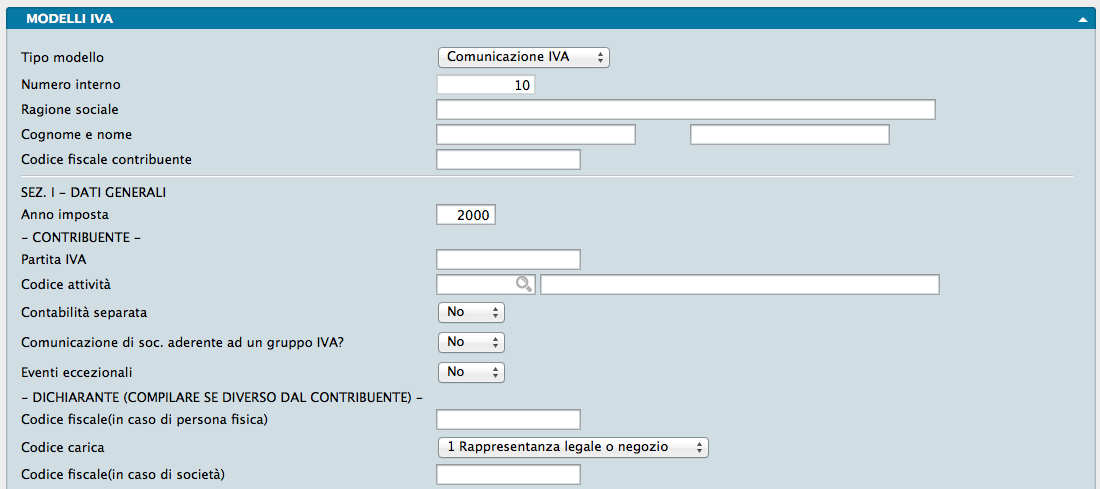Click the Codice attività code field
Viewport: 1100px width, 489px height.
[476, 285]
